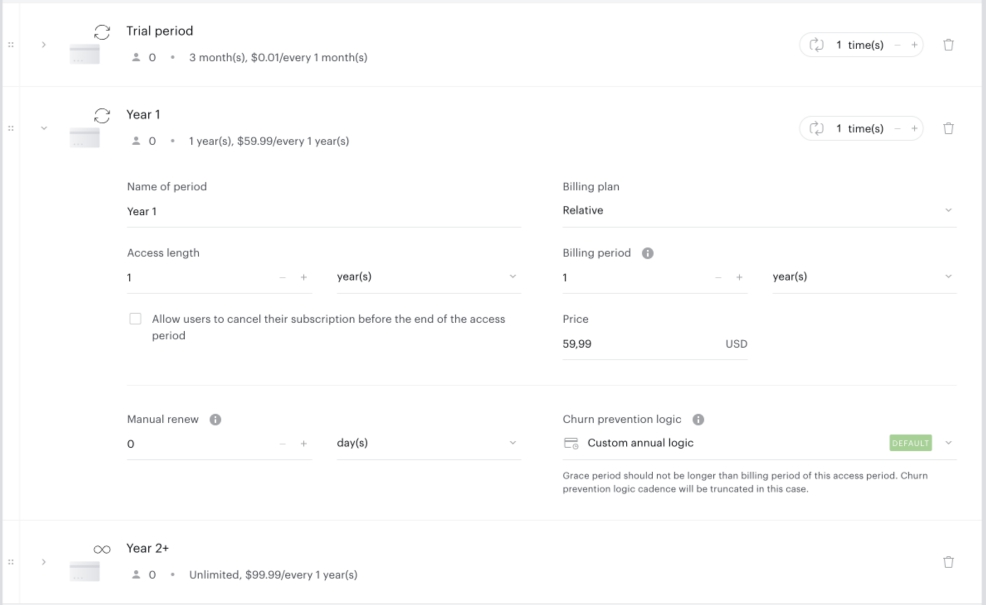Decrease Year 1 repeat times with minus
This screenshot has height=605, width=986.
click(897, 128)
